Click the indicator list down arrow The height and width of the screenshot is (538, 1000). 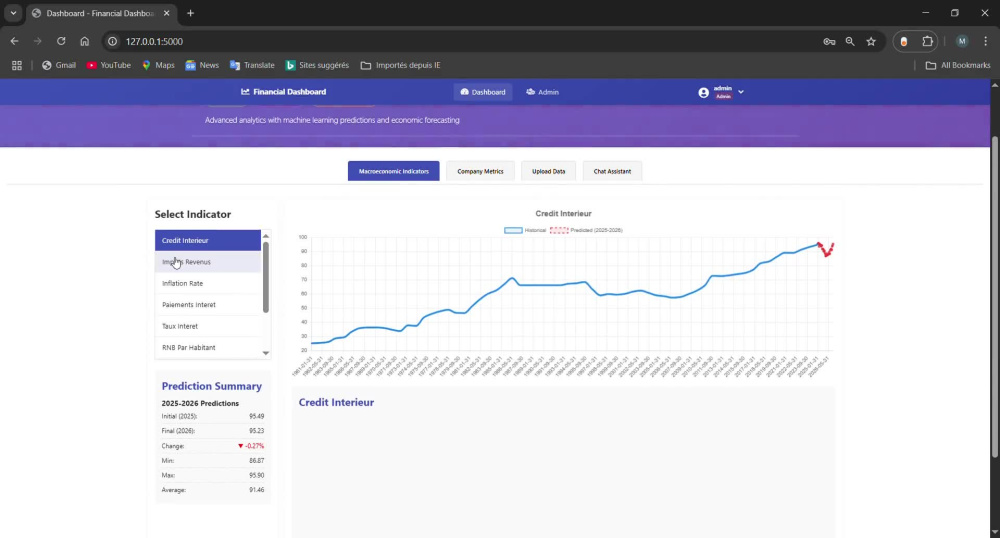coord(266,353)
